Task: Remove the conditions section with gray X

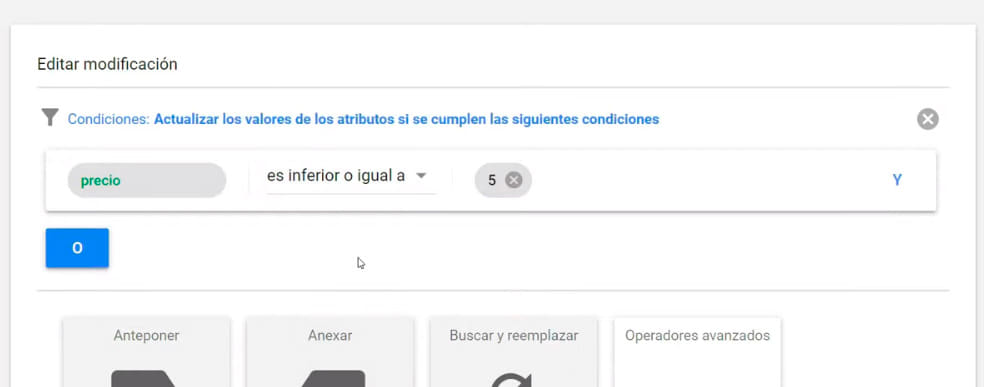Action: pos(928,119)
